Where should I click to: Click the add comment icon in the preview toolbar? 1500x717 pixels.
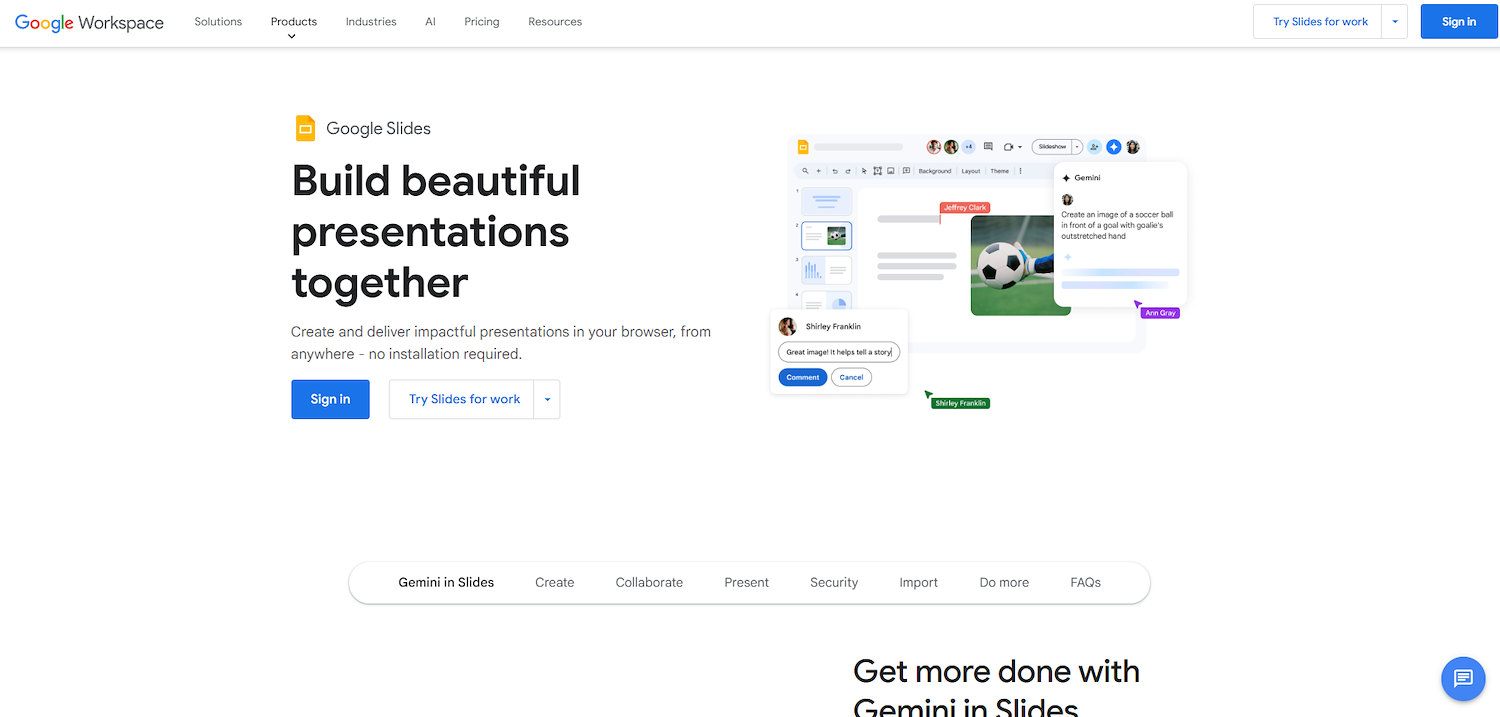[x=906, y=171]
